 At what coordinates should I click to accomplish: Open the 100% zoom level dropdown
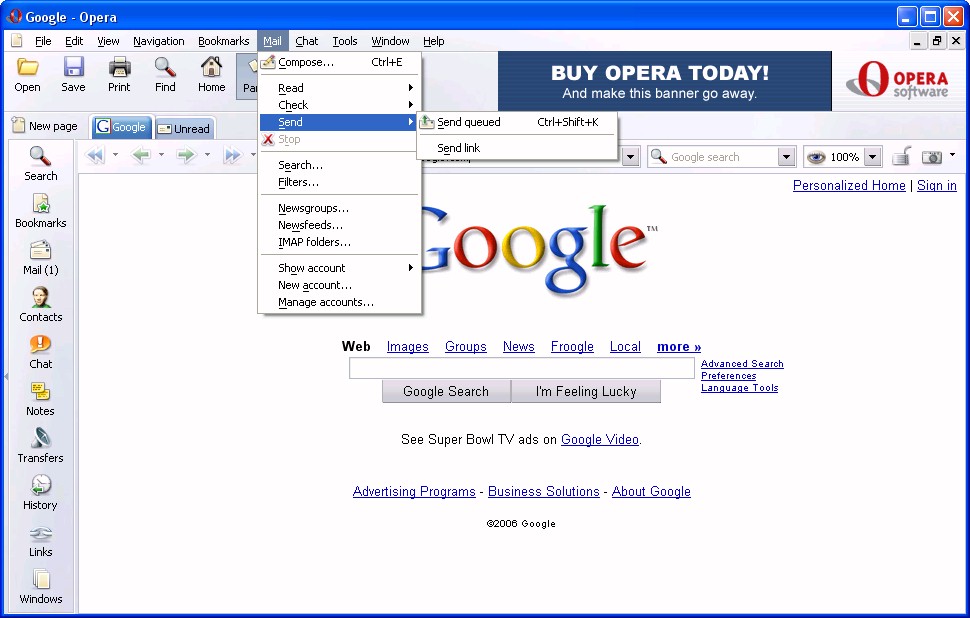pyautogui.click(x=872, y=157)
